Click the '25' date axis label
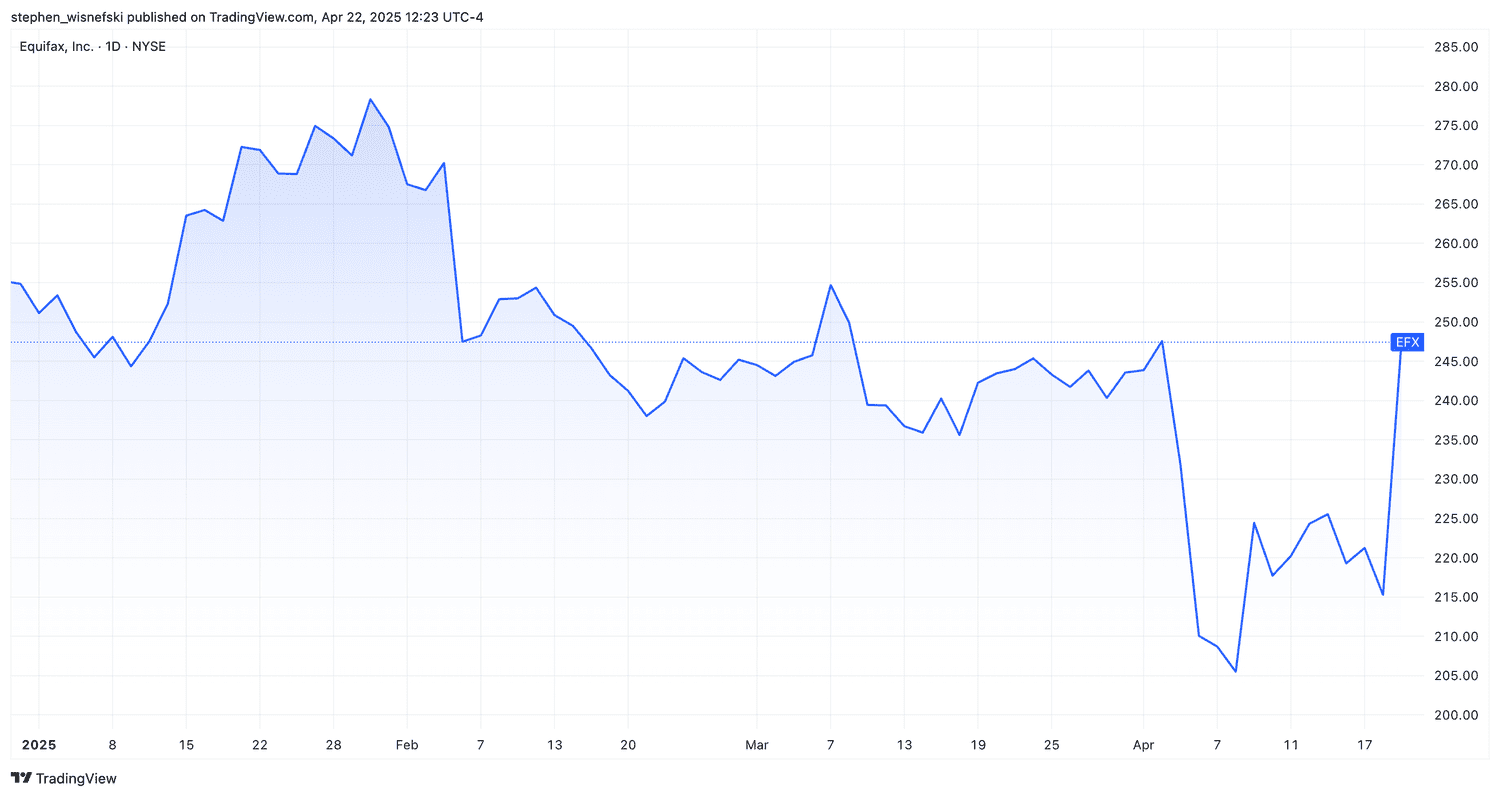The height and width of the screenshot is (797, 1500). pyautogui.click(x=1052, y=746)
